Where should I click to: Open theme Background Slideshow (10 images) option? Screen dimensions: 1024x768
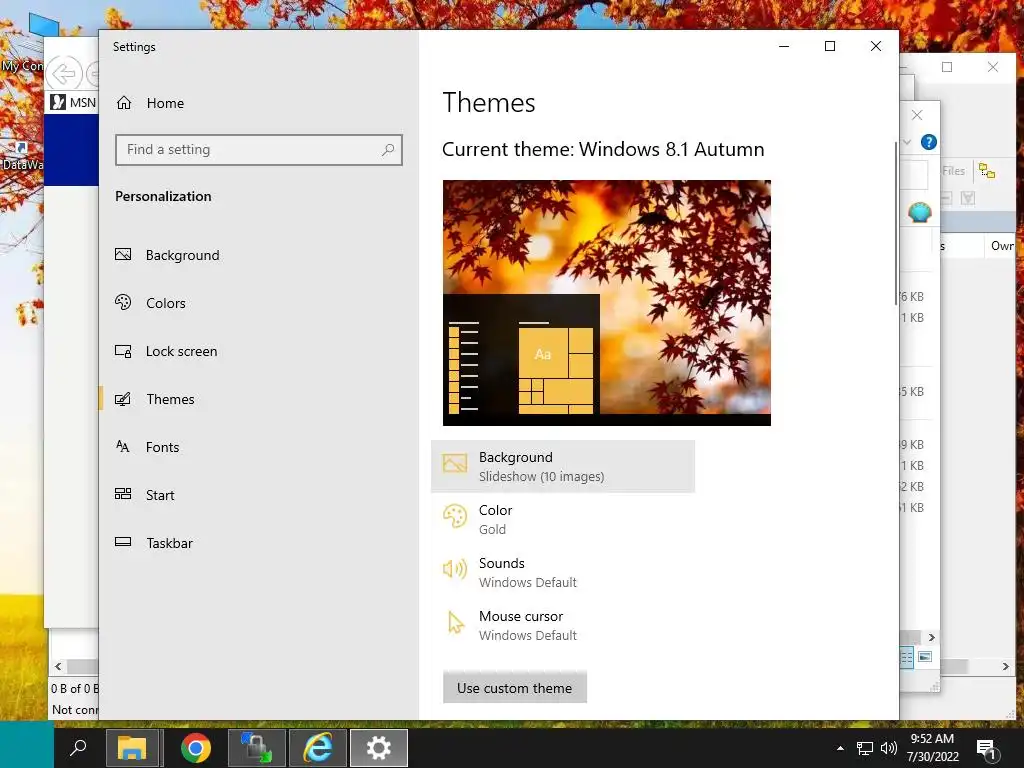[563, 466]
